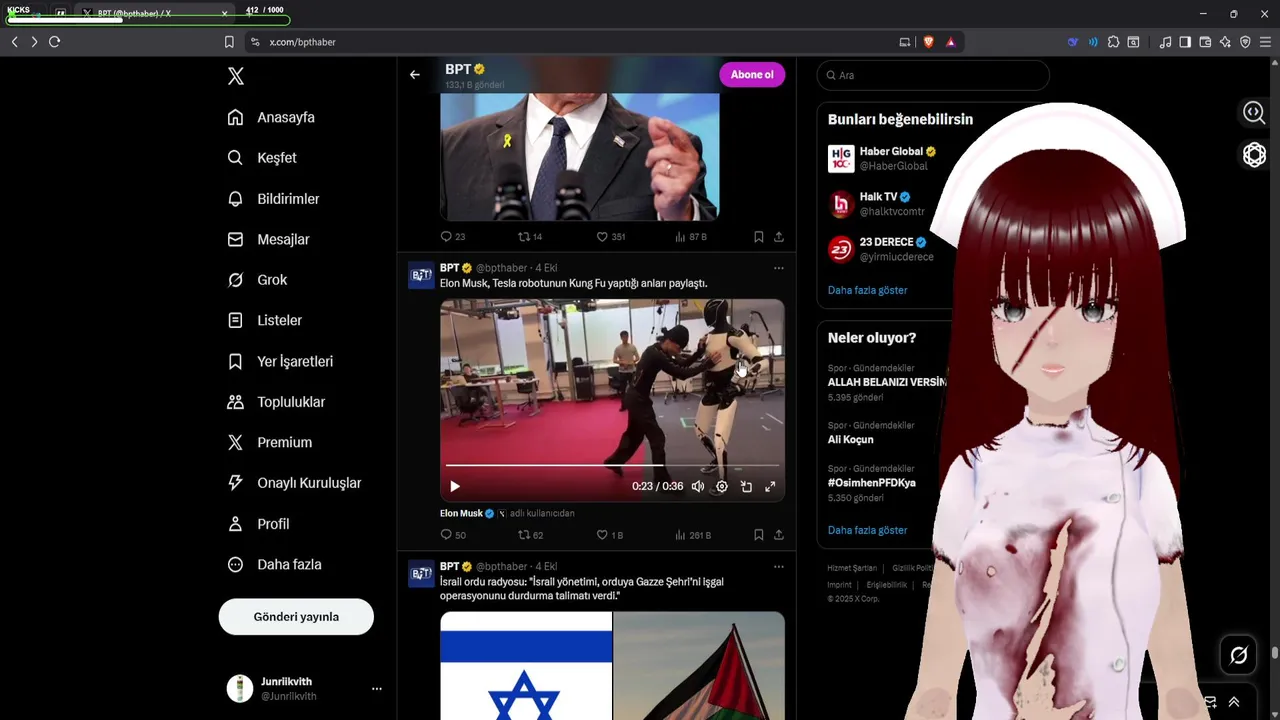Open Junrilkvith account options menu
This screenshot has width=1280, height=720.
[x=377, y=689]
